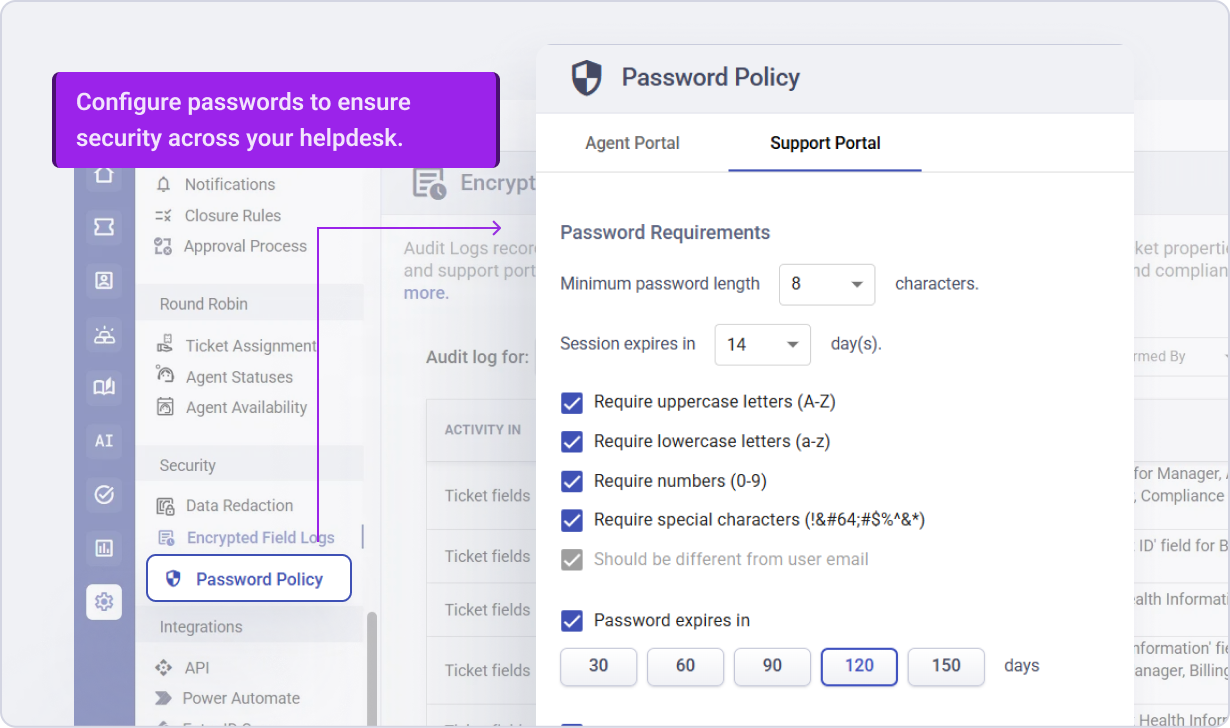
Task: Select the Support Portal tab
Action: [x=825, y=143]
